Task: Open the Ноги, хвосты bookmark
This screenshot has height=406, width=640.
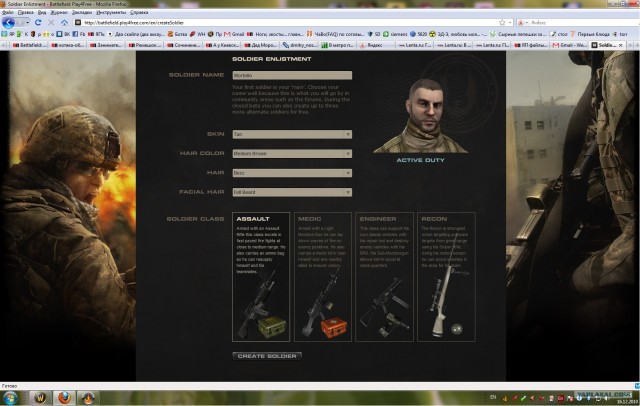Action: (274, 34)
